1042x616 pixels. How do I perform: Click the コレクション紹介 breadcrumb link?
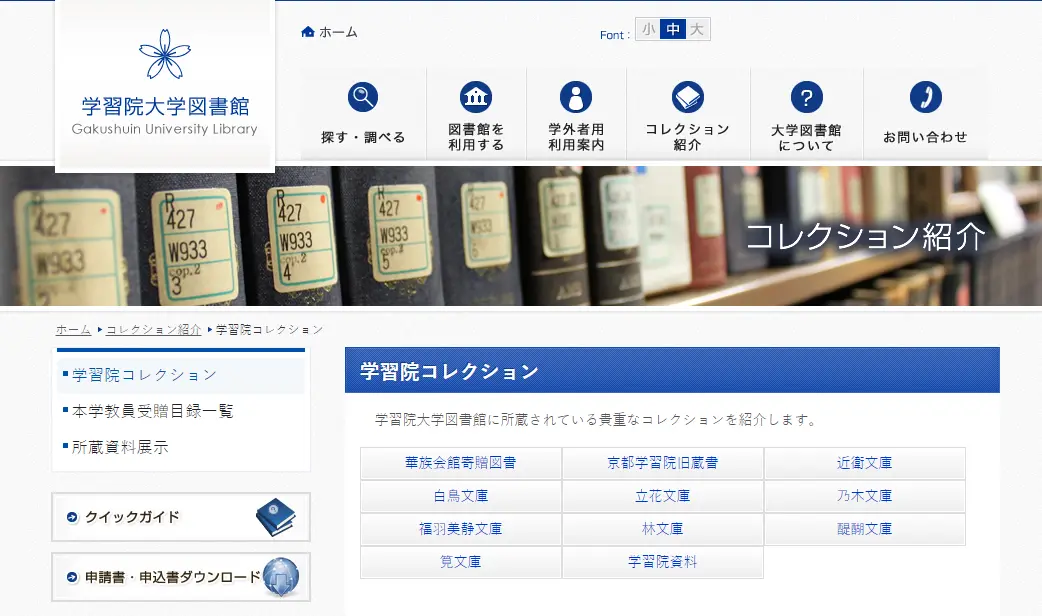pyautogui.click(x=154, y=330)
